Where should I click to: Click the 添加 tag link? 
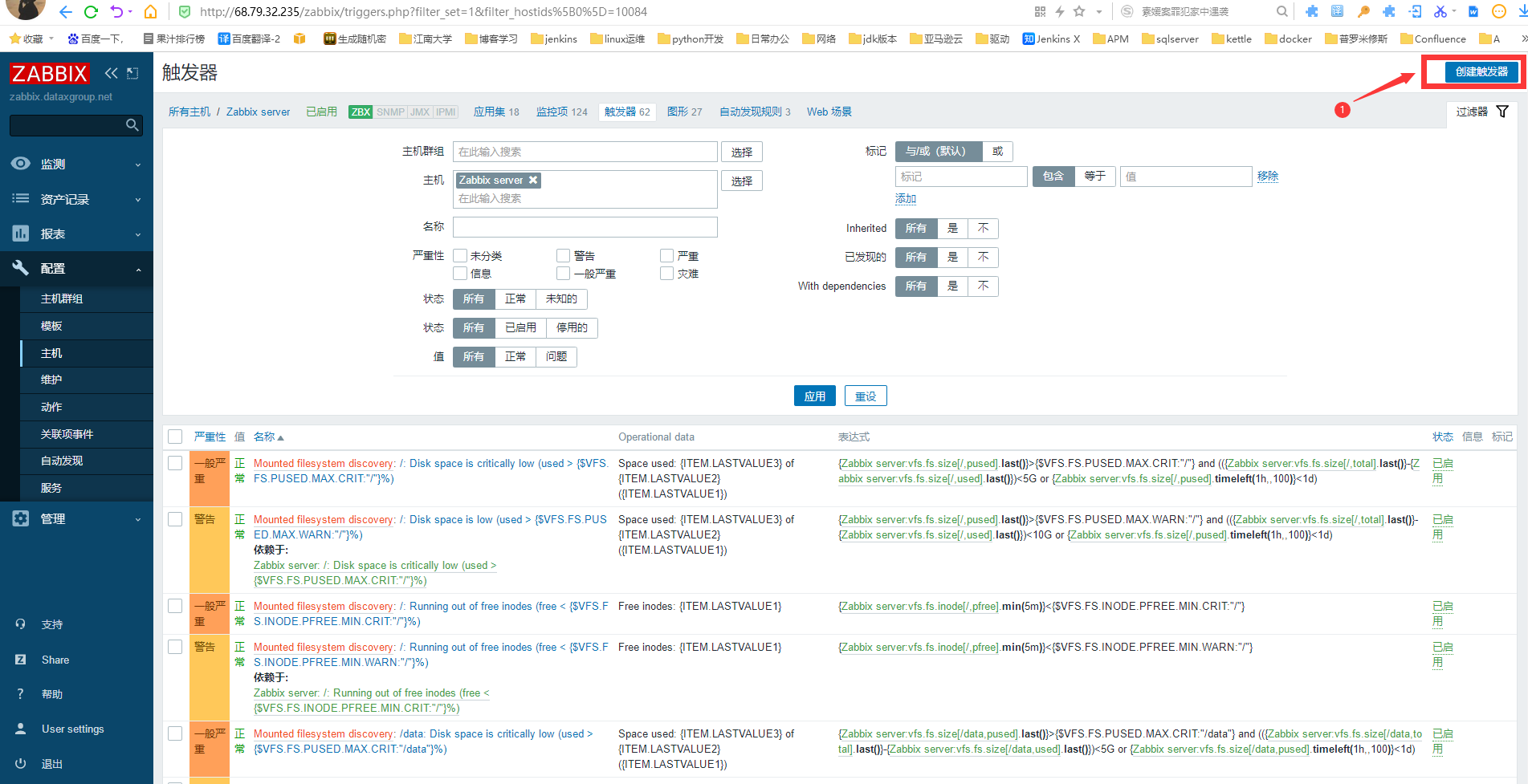pyautogui.click(x=906, y=198)
